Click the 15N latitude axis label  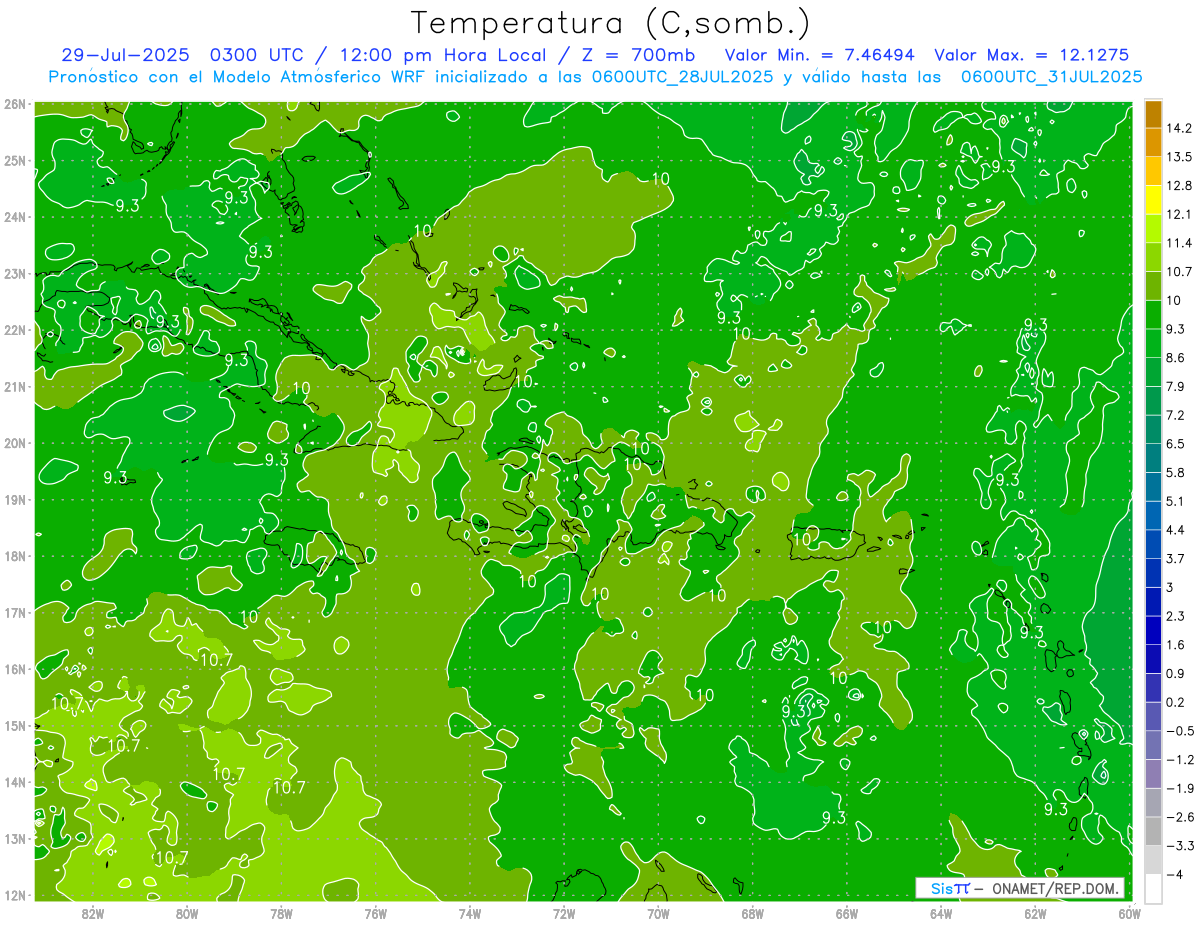(14, 725)
